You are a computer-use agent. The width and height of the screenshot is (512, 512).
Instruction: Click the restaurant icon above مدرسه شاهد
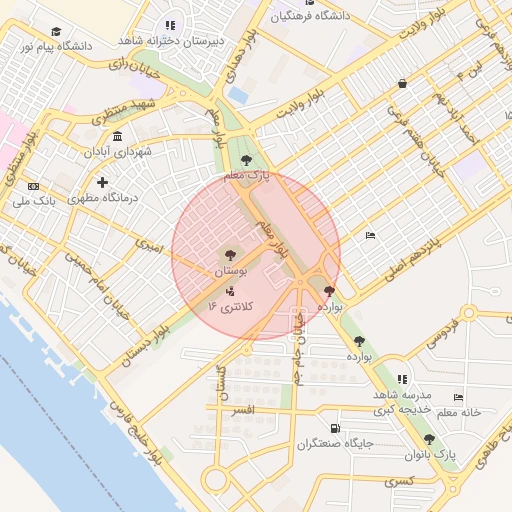pos(402,379)
